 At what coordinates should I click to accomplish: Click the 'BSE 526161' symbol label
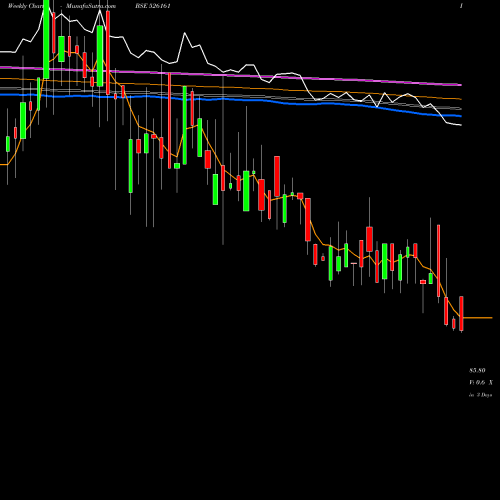[x=153, y=6]
